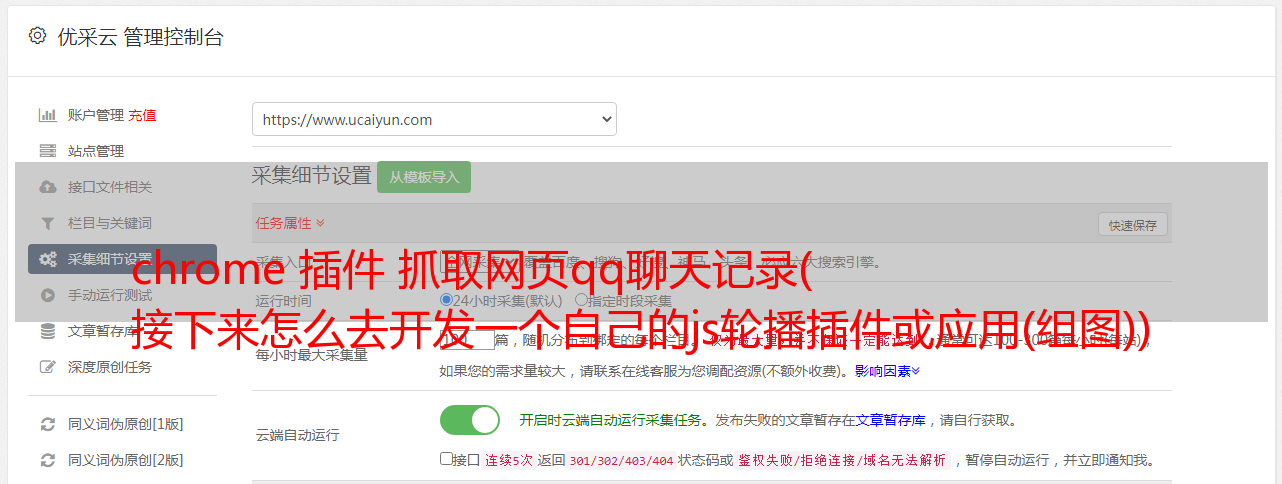Go to 站点管理 section
Screen dimensions: 1282x484
click(x=96, y=151)
